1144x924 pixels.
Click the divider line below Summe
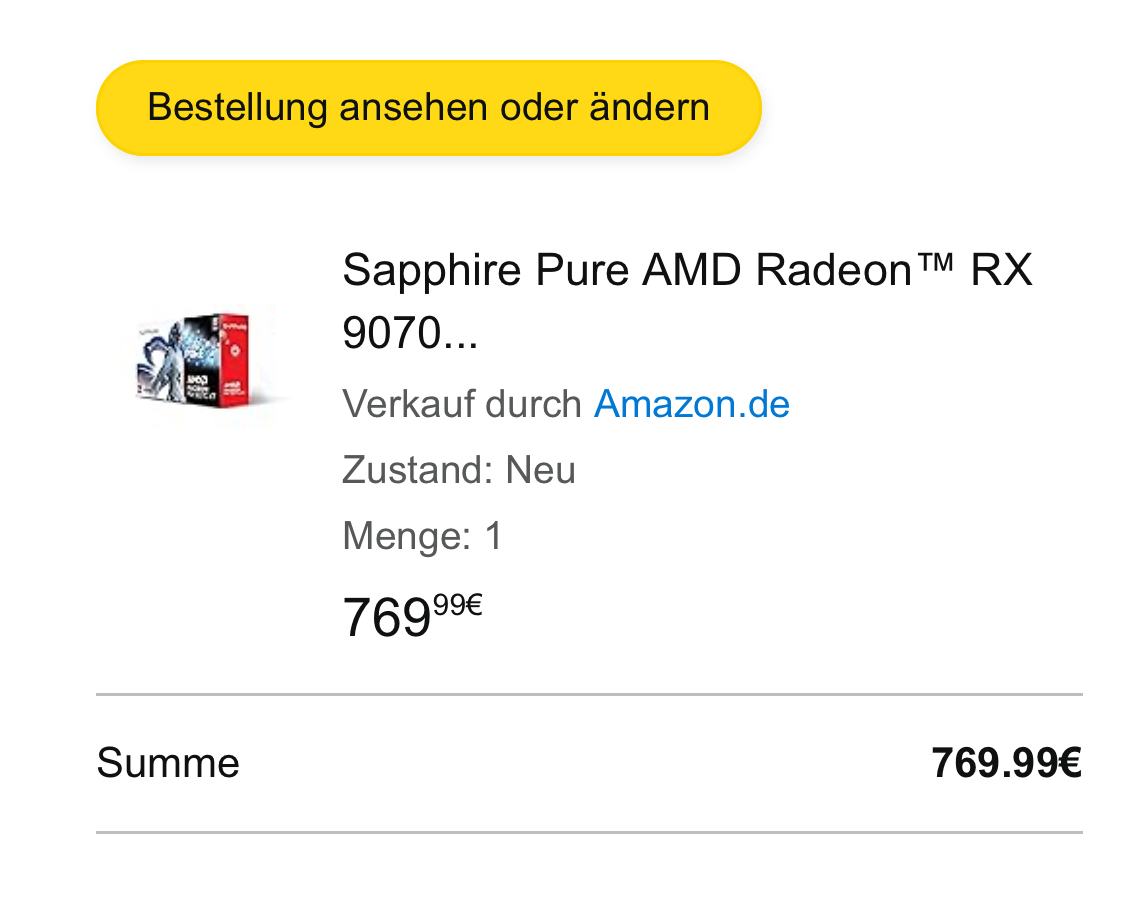coord(590,831)
